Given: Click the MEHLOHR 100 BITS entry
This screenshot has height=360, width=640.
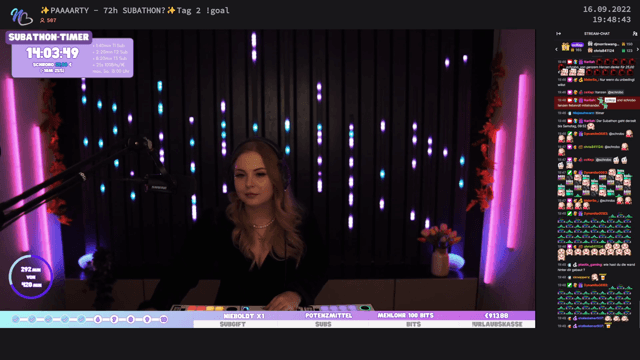Looking at the screenshot, I should point(405,316).
